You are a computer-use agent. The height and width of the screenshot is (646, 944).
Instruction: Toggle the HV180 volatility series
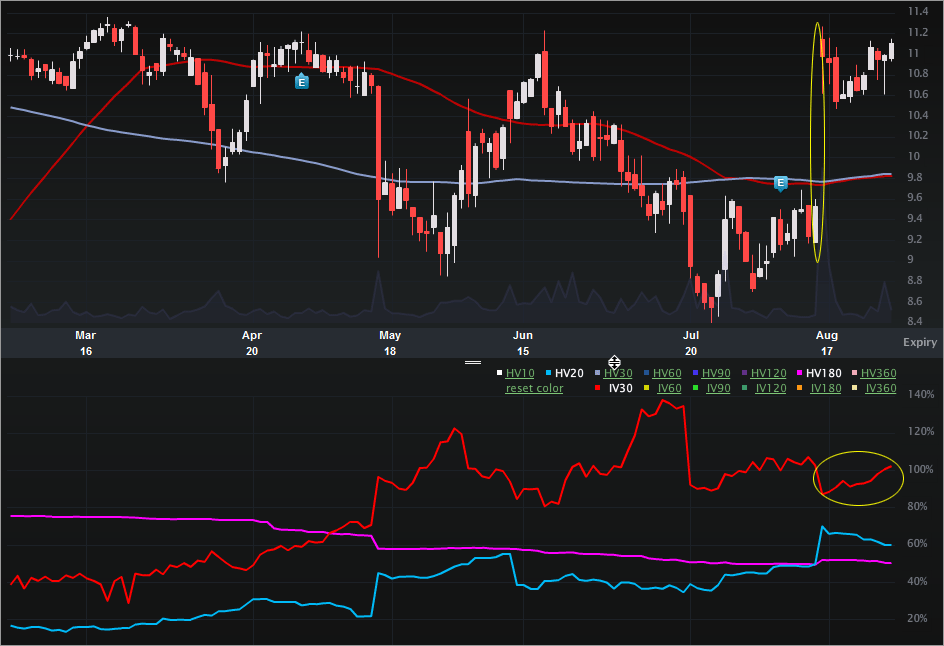click(824, 373)
